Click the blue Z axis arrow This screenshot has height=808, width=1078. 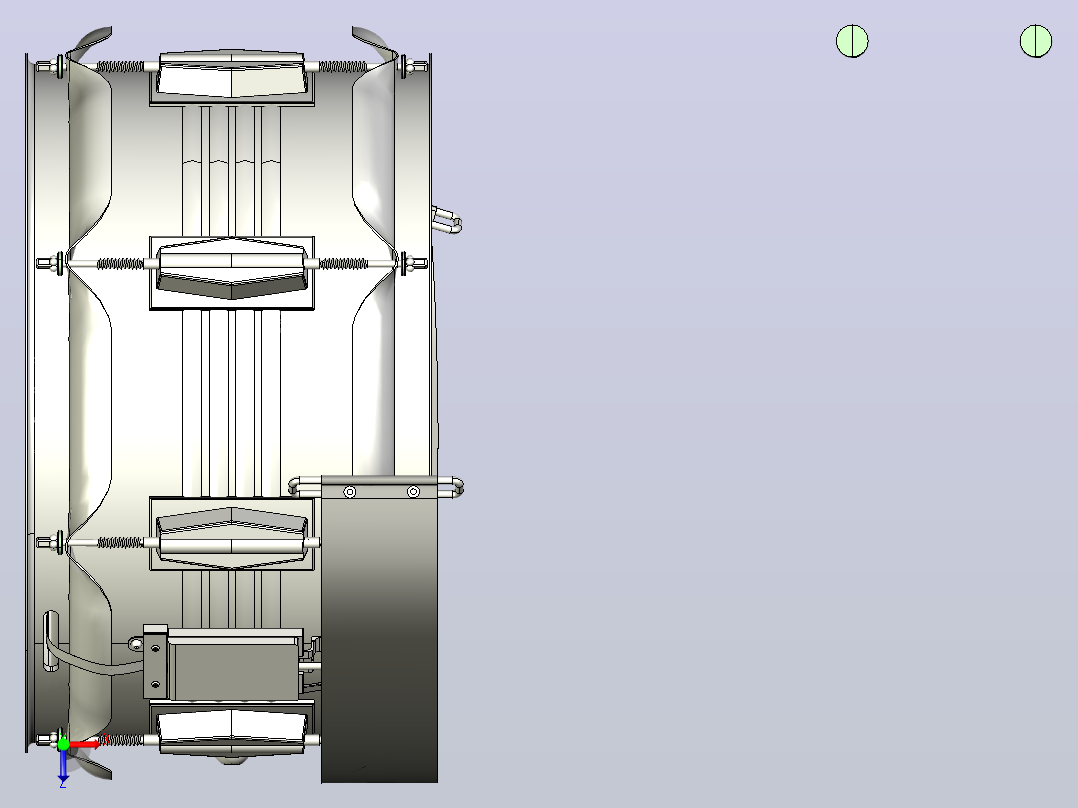pos(63,767)
